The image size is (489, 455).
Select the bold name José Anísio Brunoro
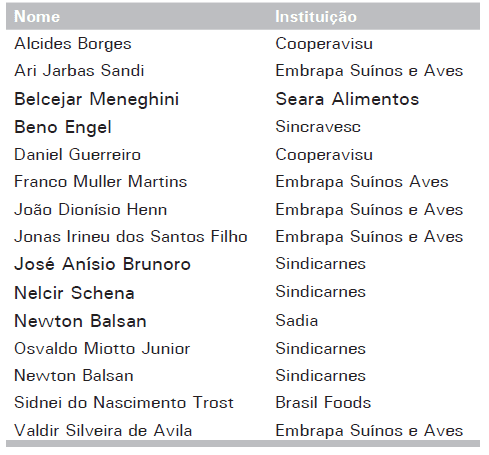coord(102,264)
